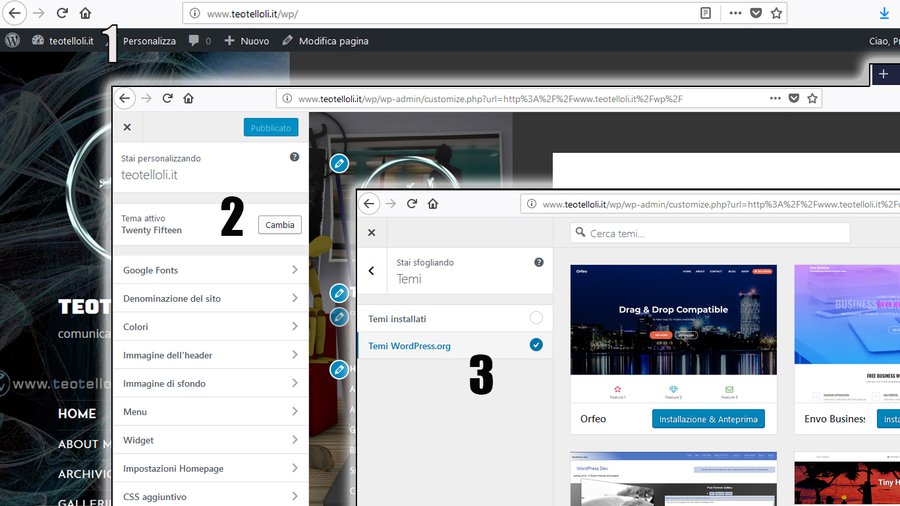Click Personalizza in the admin bar
This screenshot has height=506, width=900.
tap(149, 41)
